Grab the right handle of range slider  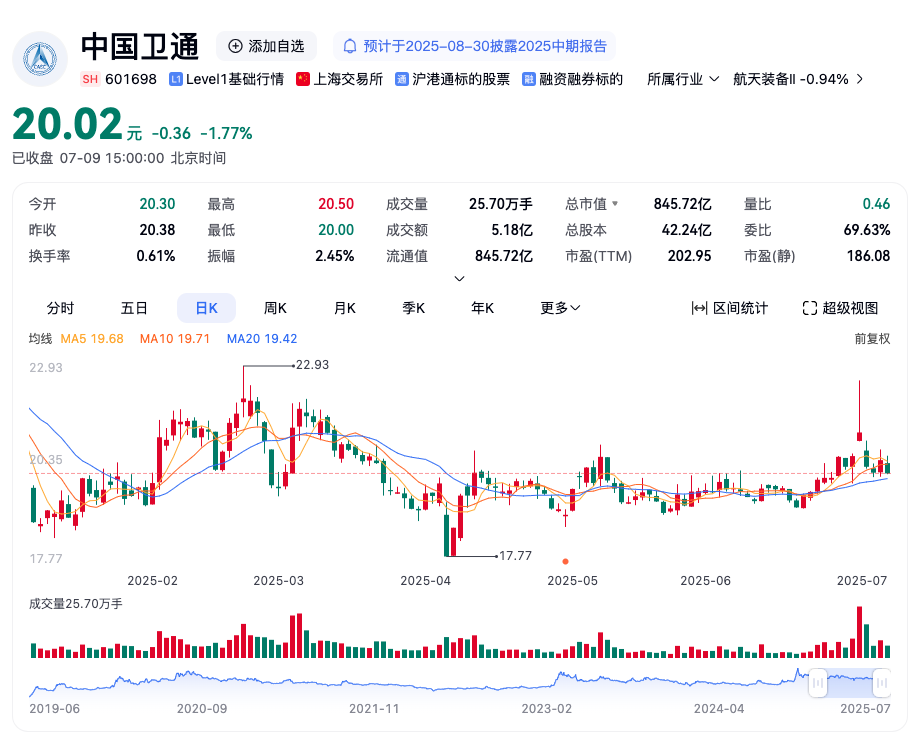pyautogui.click(x=882, y=683)
